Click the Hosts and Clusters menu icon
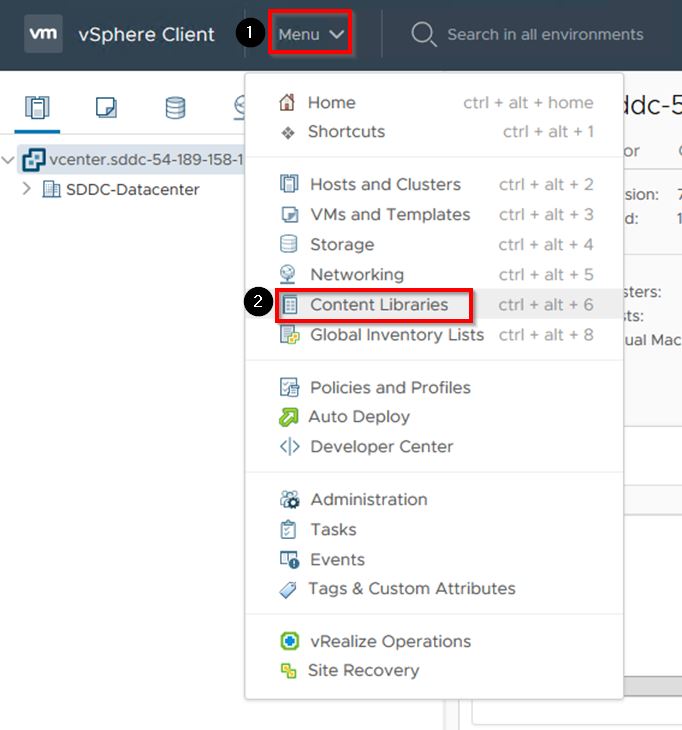The width and height of the screenshot is (682, 730). (x=289, y=184)
